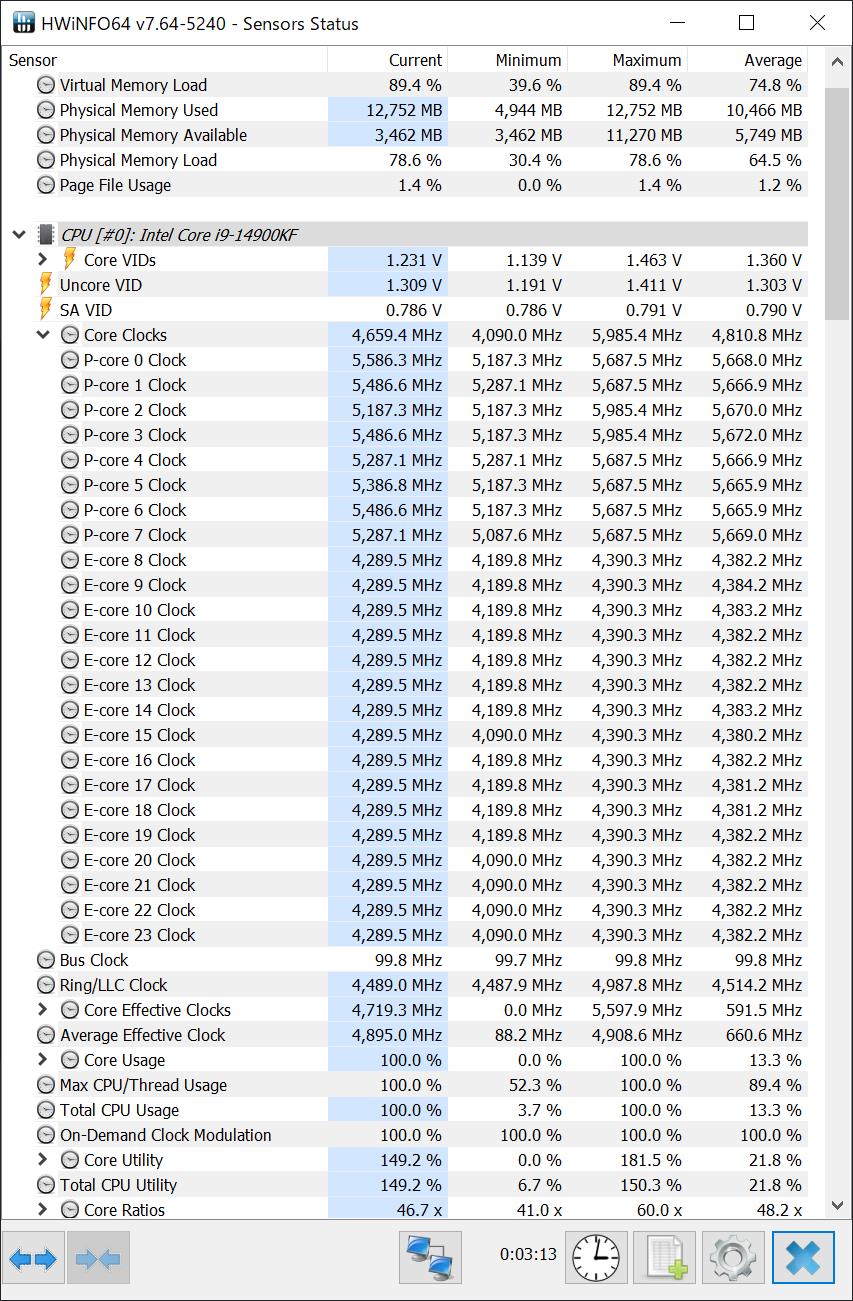Expand the Core Usage group
This screenshot has width=853, height=1301.
42,1060
